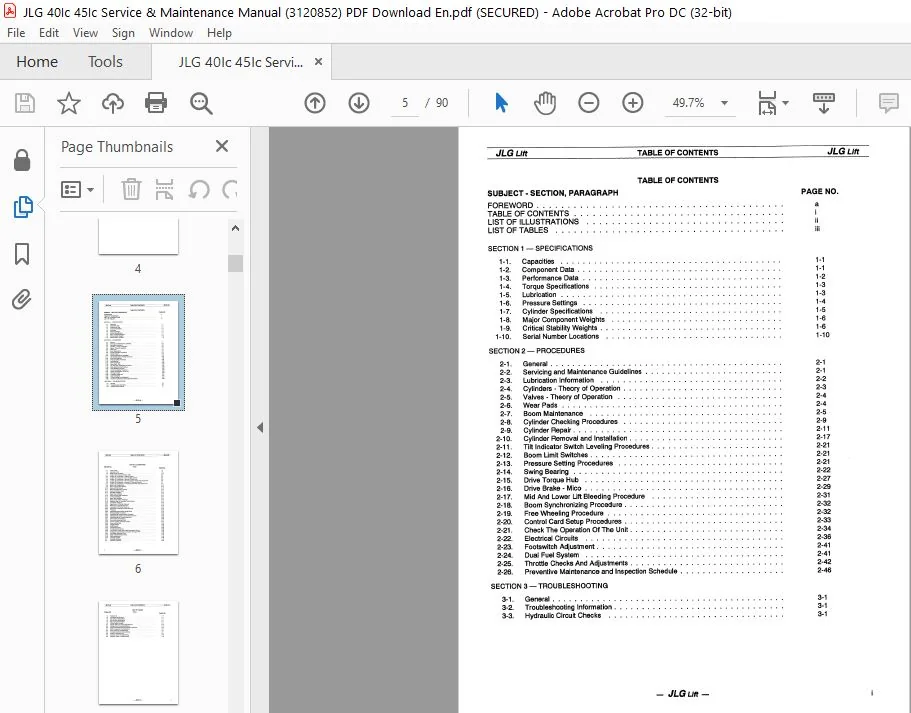Activate the Hand pan tool
Viewport: 911px width, 713px height.
(545, 103)
